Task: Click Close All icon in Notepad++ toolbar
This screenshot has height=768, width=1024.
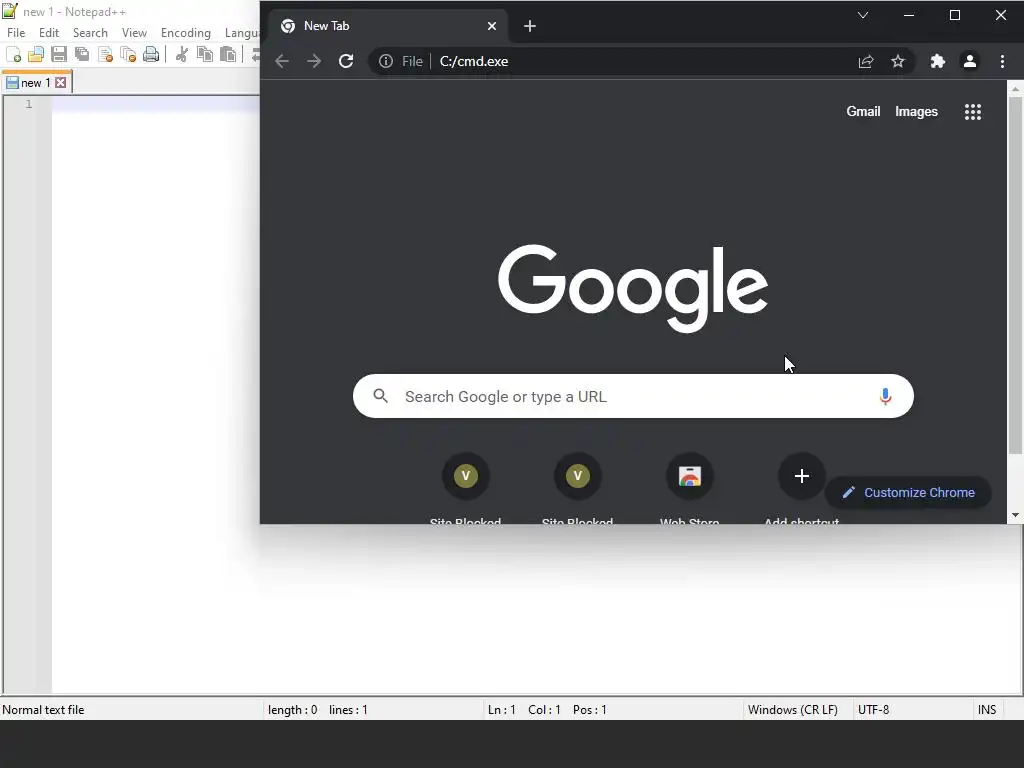Action: (x=128, y=55)
